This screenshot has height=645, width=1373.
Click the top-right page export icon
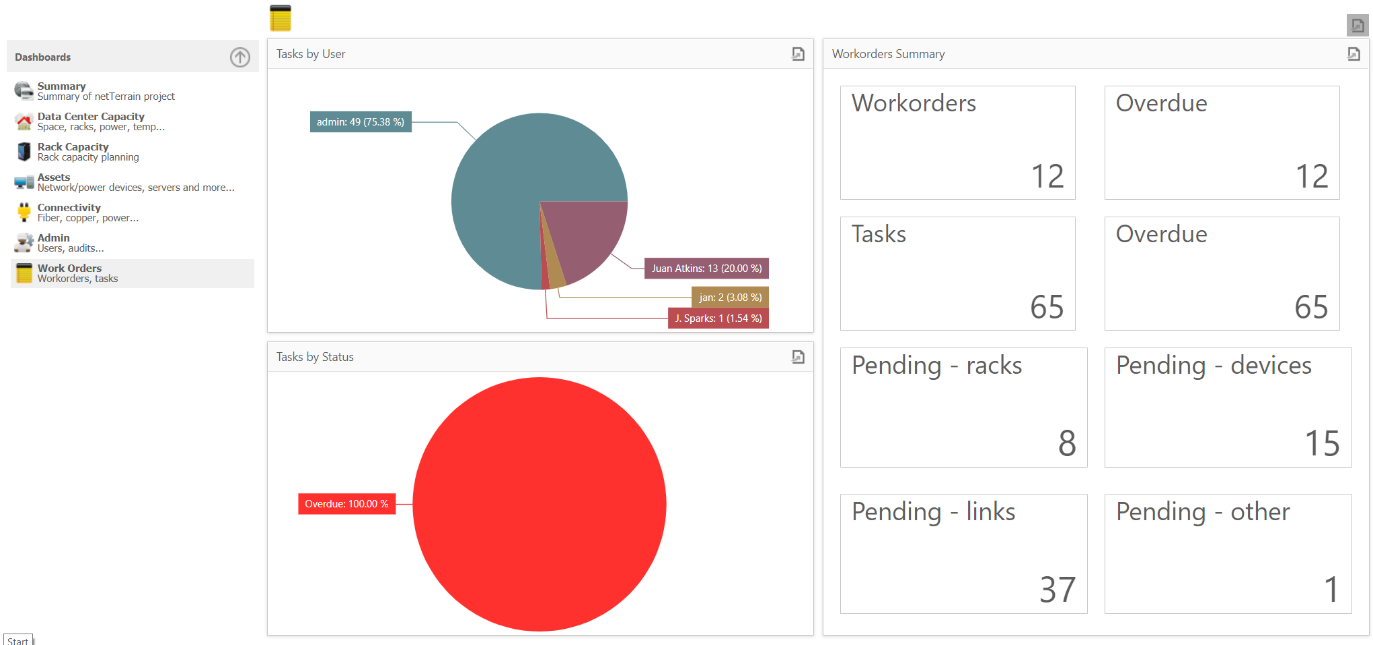1357,25
